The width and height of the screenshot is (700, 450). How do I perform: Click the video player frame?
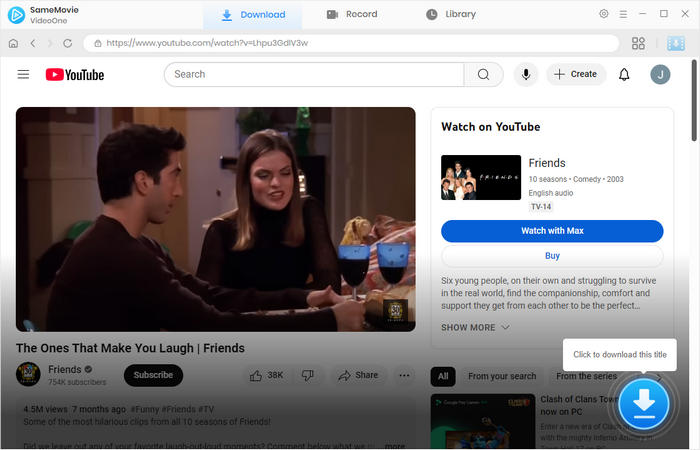[x=216, y=219]
